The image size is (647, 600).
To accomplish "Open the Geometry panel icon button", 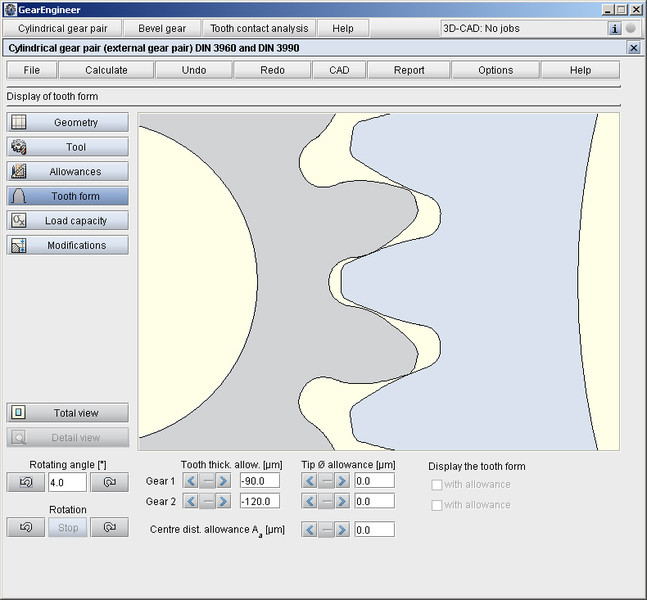I will (x=68, y=122).
